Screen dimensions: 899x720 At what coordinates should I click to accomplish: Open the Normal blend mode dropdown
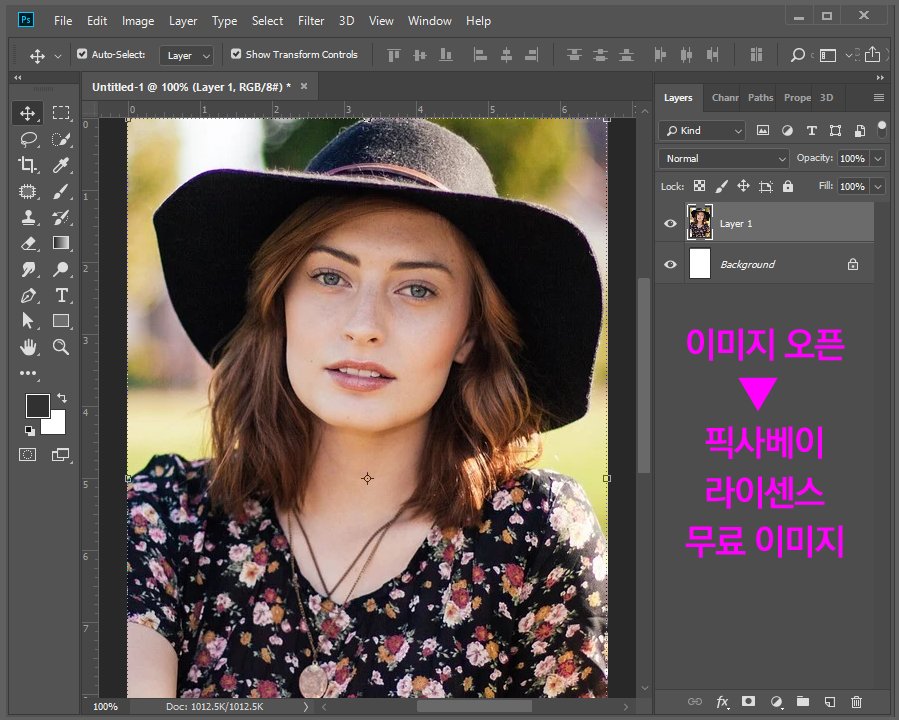coord(724,158)
